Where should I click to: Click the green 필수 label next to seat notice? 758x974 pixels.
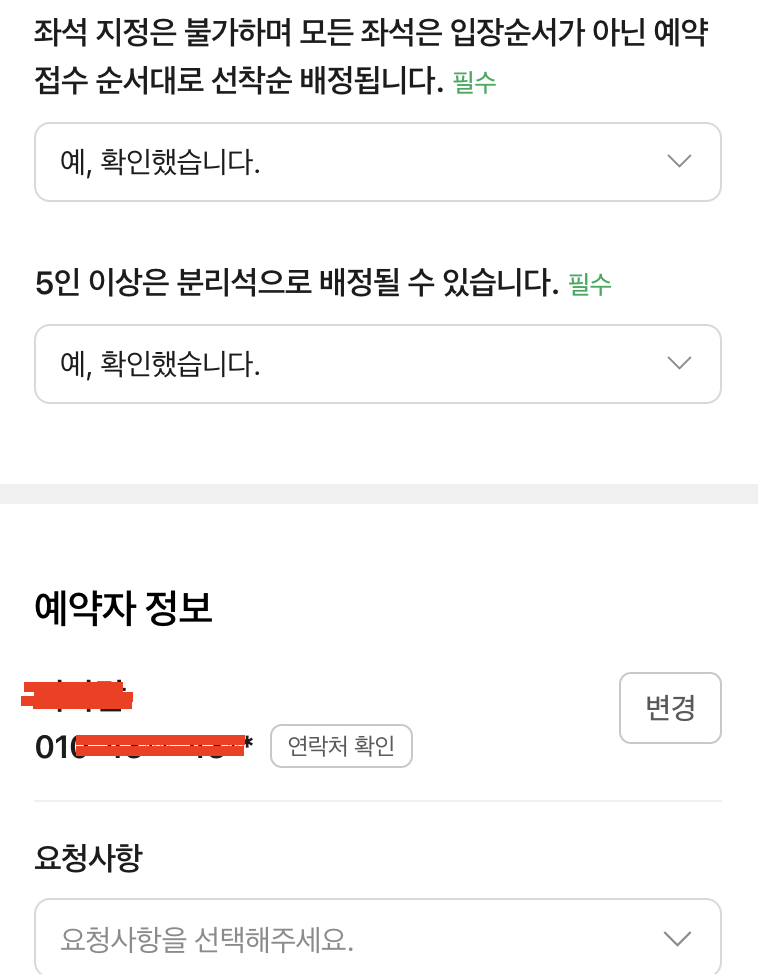click(x=475, y=84)
